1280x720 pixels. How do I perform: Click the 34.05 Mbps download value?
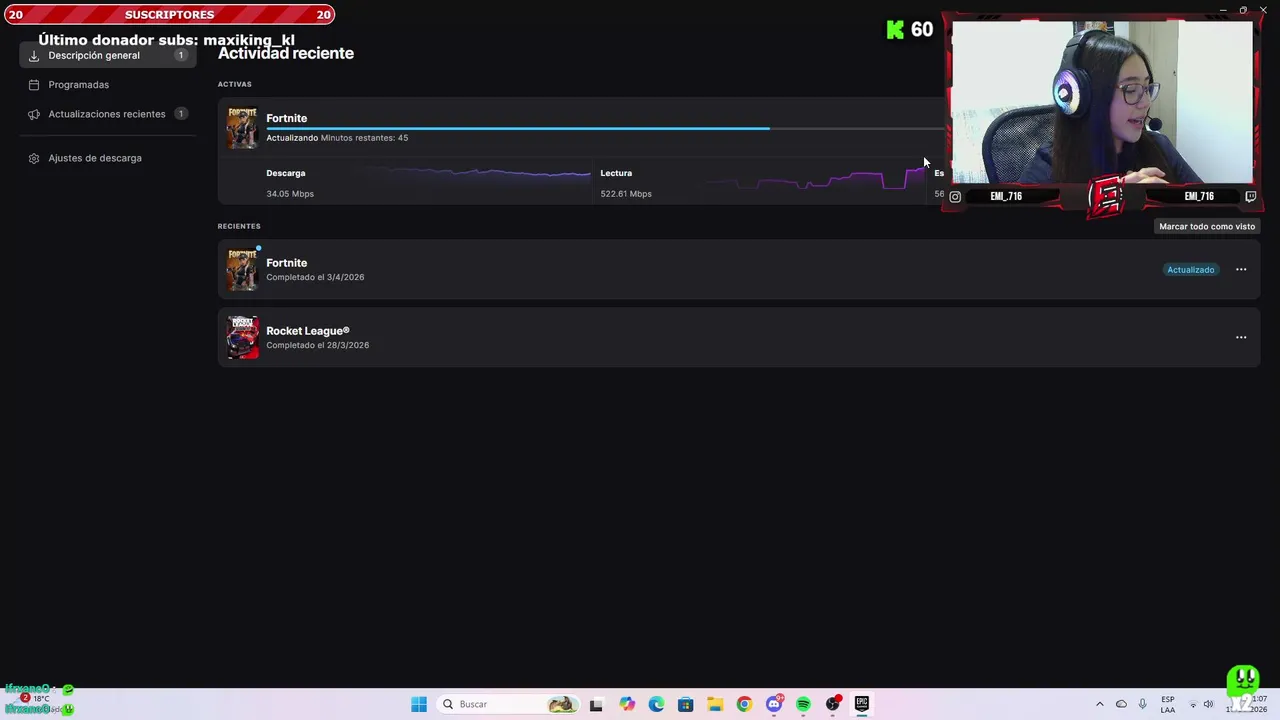point(290,194)
